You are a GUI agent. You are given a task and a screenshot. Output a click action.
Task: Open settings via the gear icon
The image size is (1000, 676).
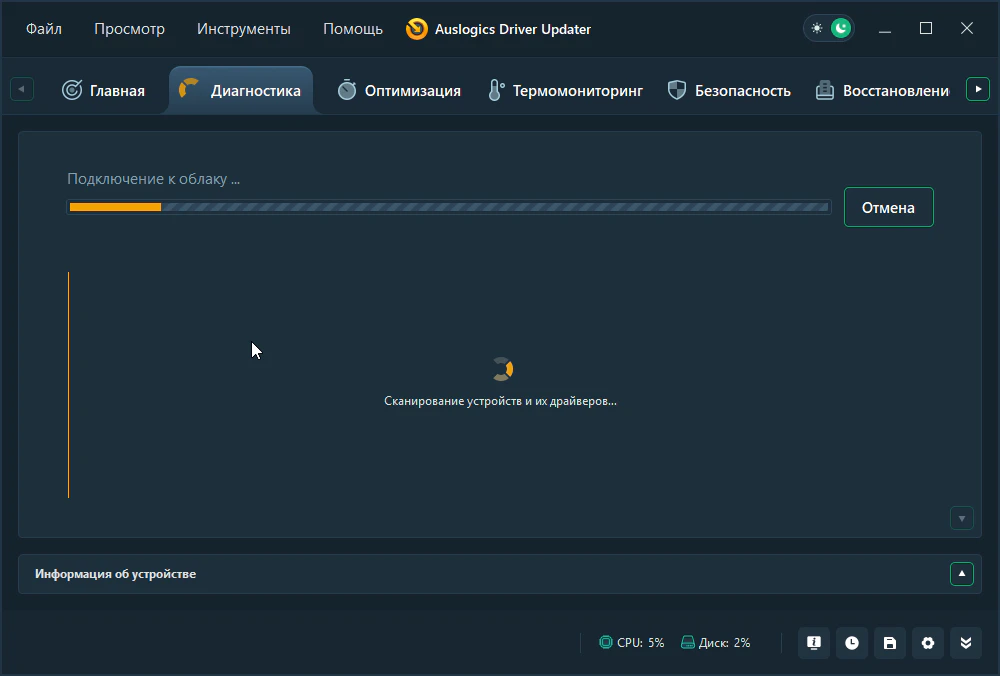928,643
